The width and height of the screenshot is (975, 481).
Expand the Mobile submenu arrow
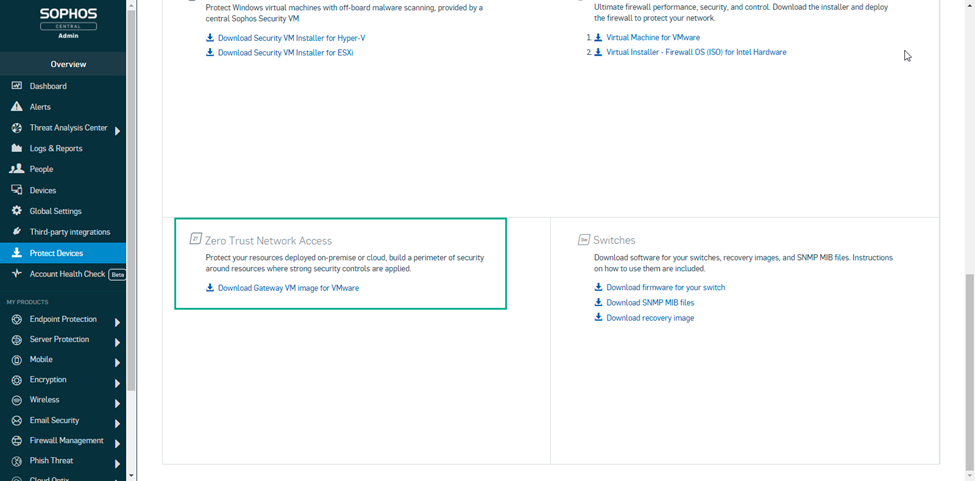[117, 363]
